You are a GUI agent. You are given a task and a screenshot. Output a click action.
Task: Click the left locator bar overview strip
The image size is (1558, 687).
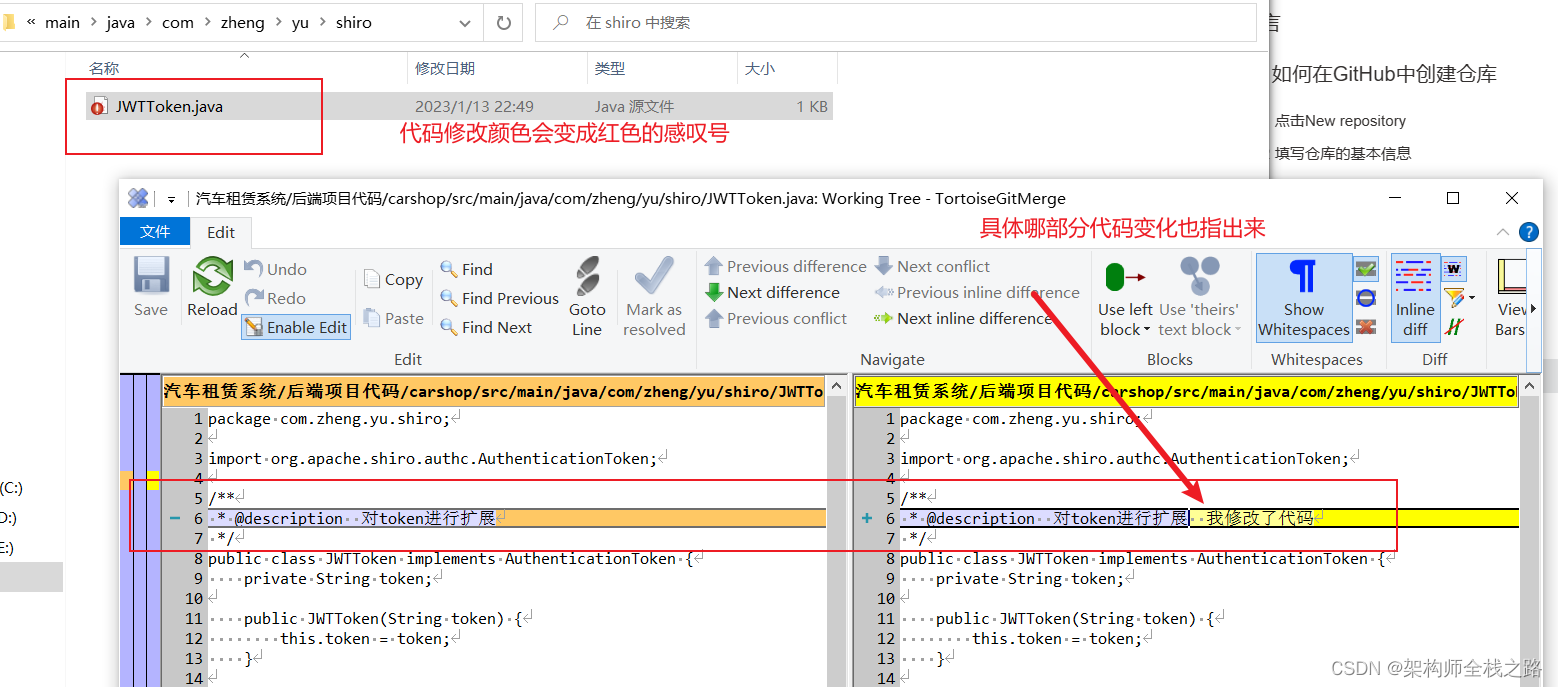click(140, 530)
